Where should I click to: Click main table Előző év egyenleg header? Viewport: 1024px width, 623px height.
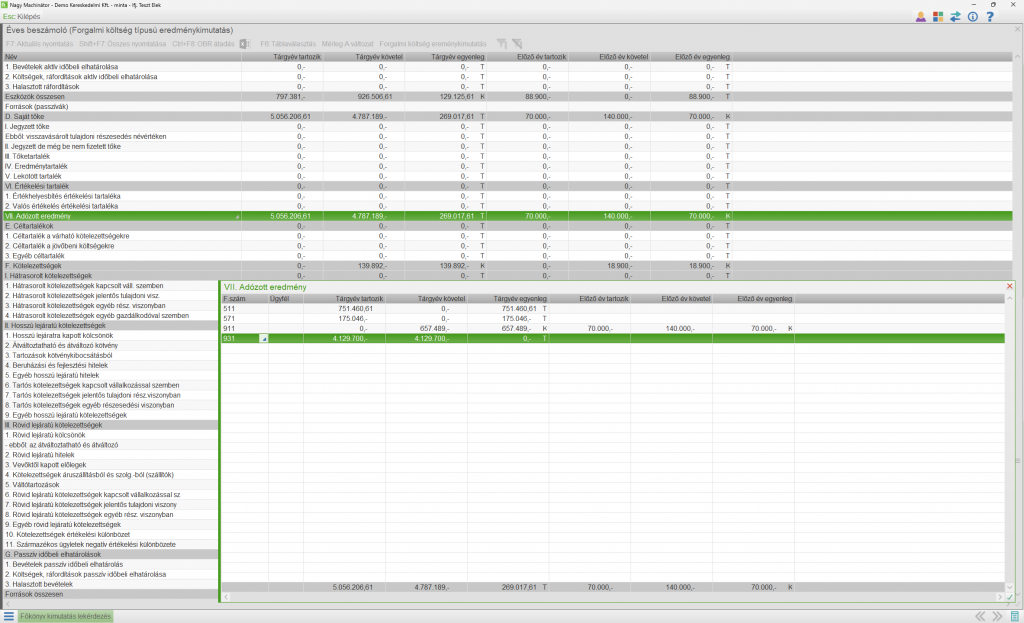691,57
